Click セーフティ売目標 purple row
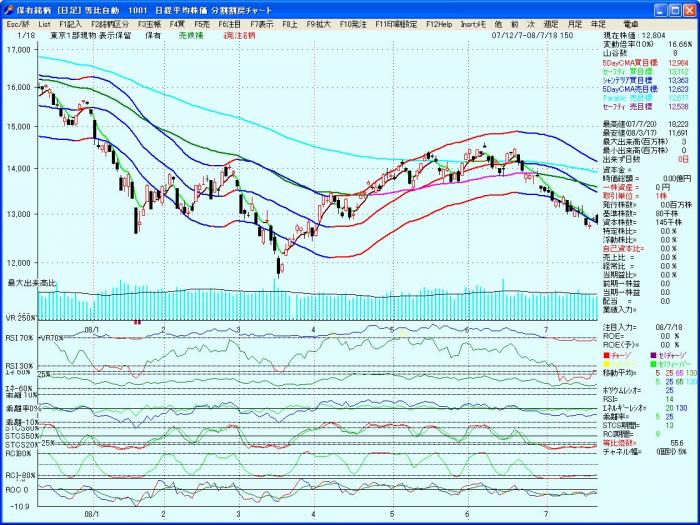Screen dimensions: 700x525 (x=646, y=107)
